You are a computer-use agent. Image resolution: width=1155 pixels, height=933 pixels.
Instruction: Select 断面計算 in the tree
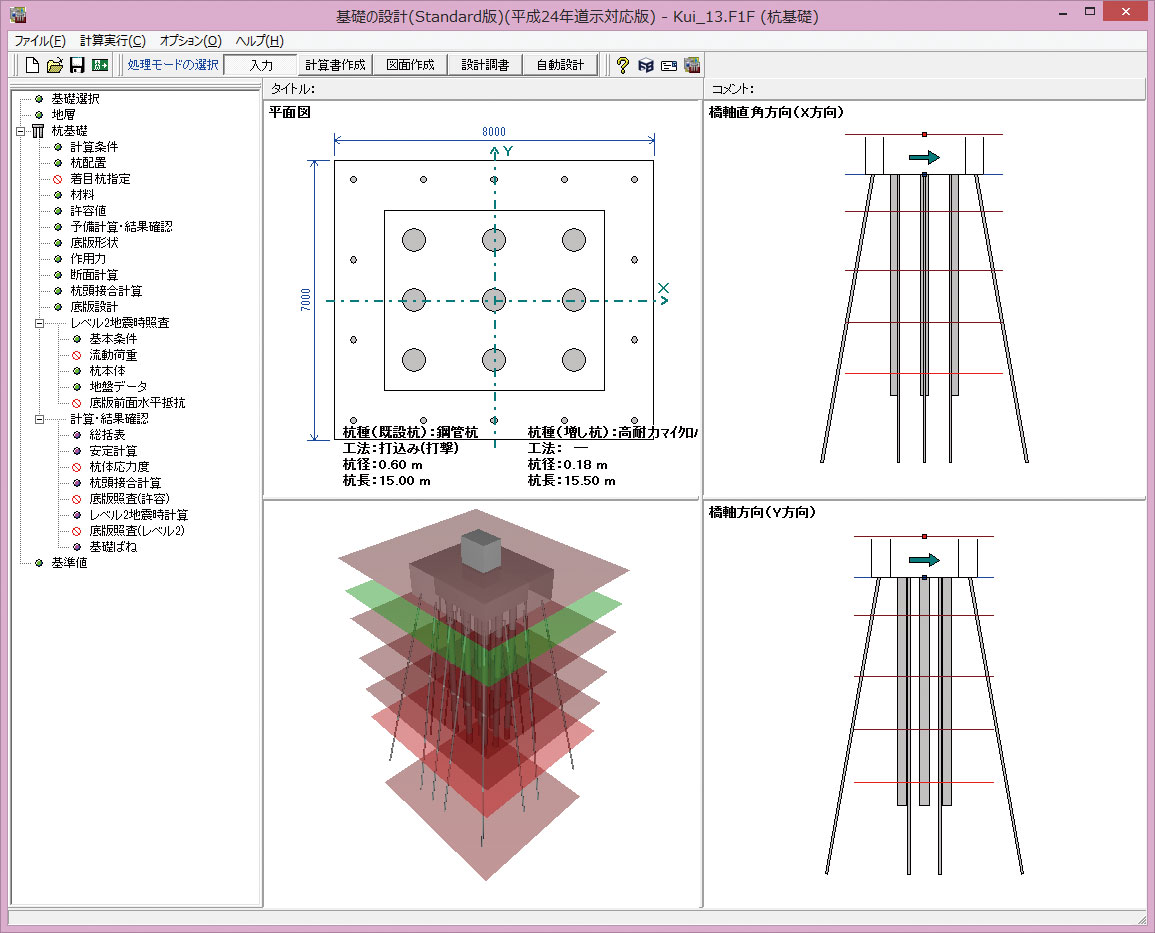click(94, 275)
